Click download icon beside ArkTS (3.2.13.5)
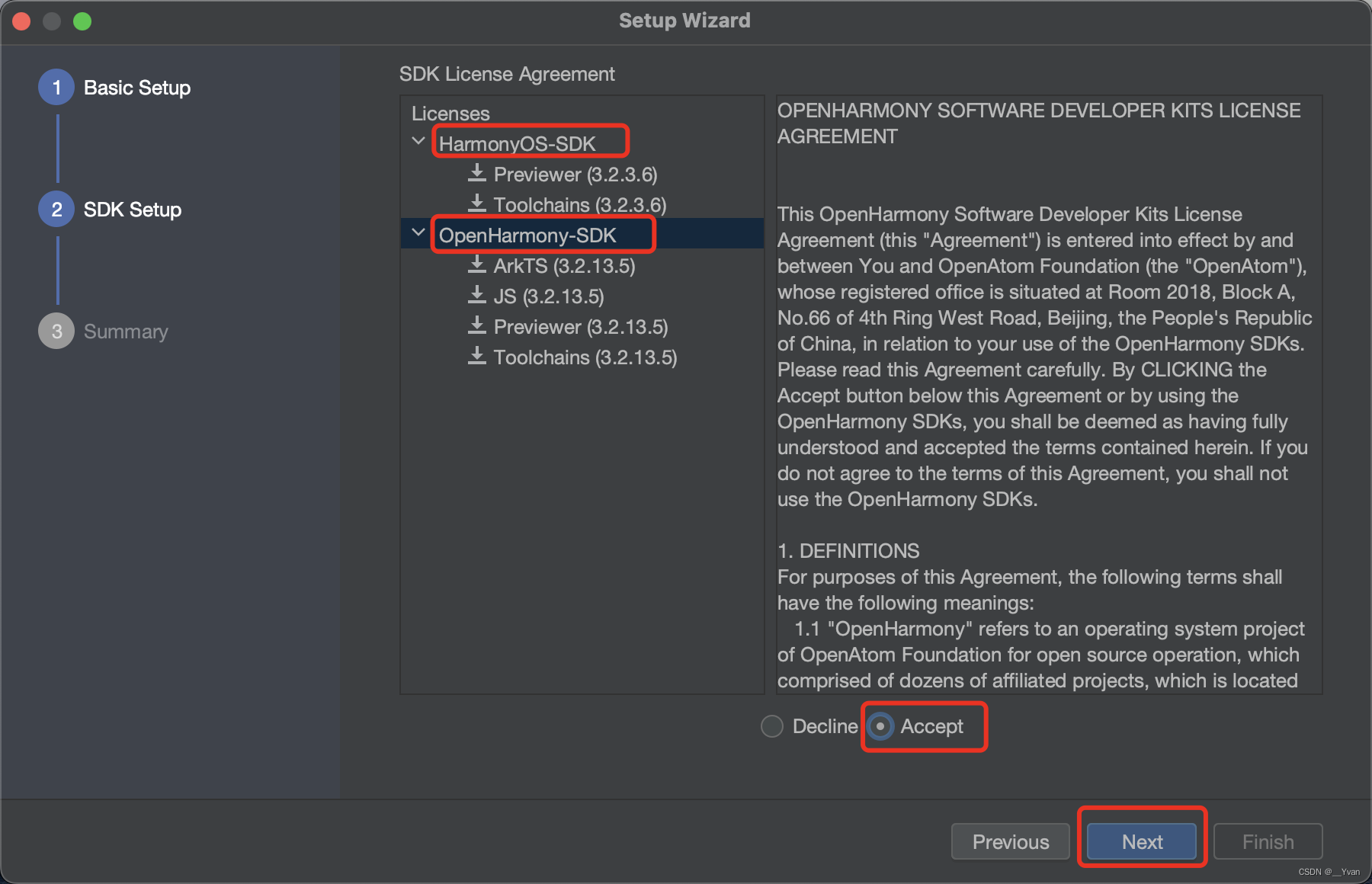Screen dimensions: 1372x884 point(477,264)
